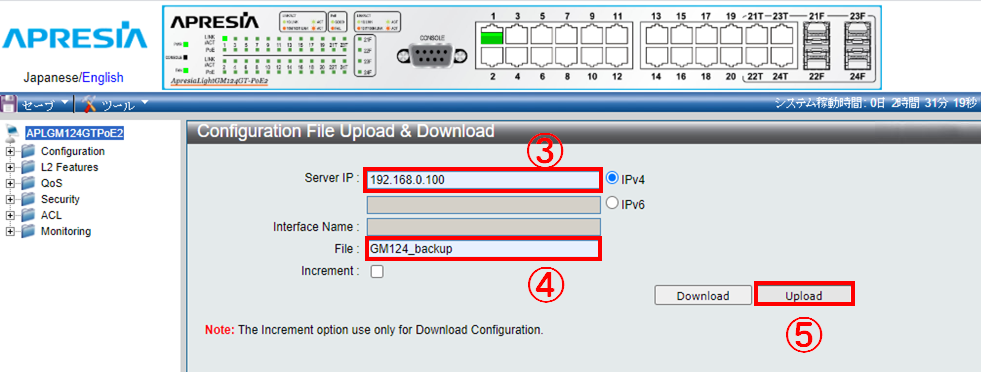Click the Tools wrench icon
This screenshot has width=981, height=372.
click(x=89, y=104)
